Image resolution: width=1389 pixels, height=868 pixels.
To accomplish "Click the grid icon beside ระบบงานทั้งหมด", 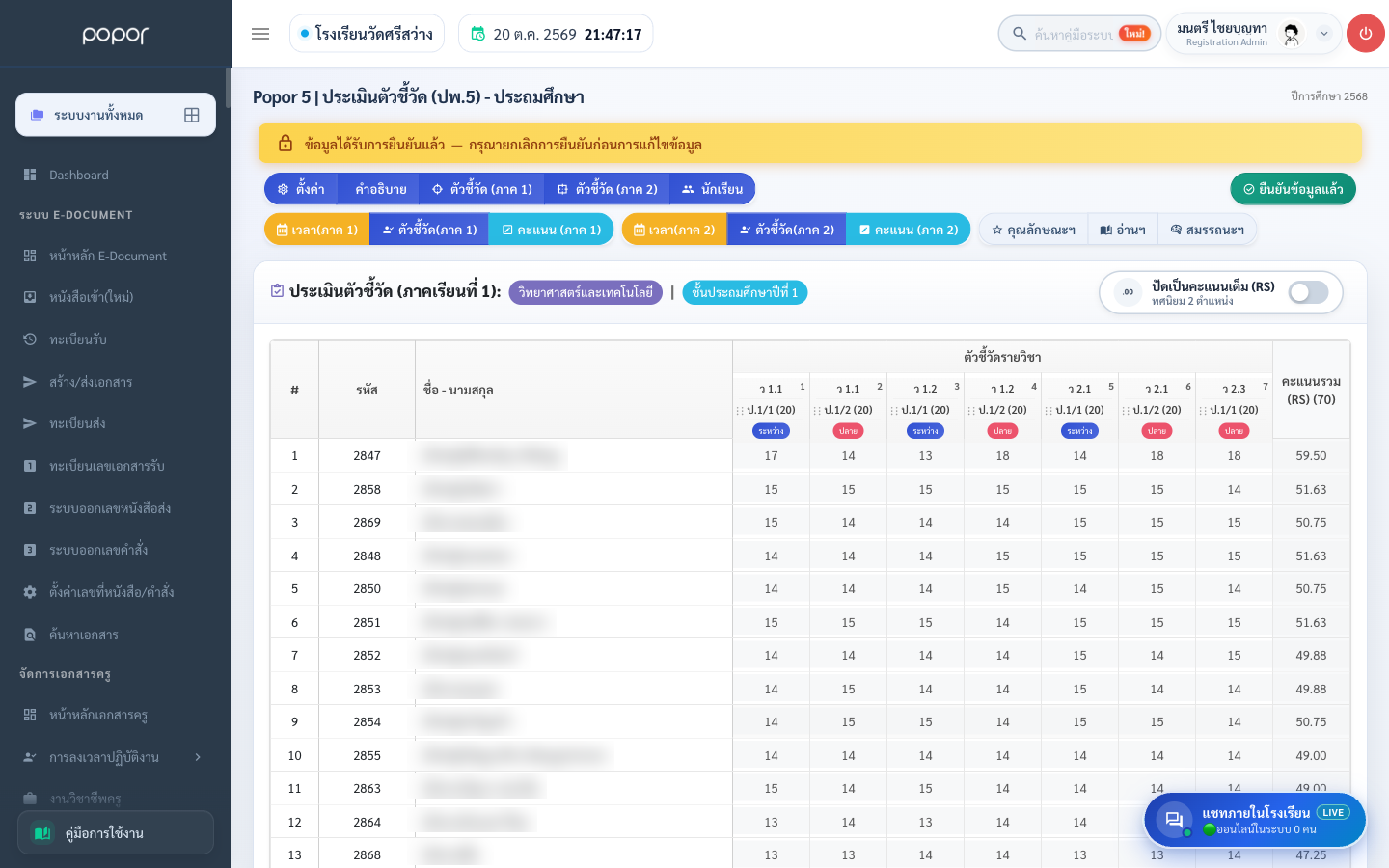I will [x=192, y=115].
